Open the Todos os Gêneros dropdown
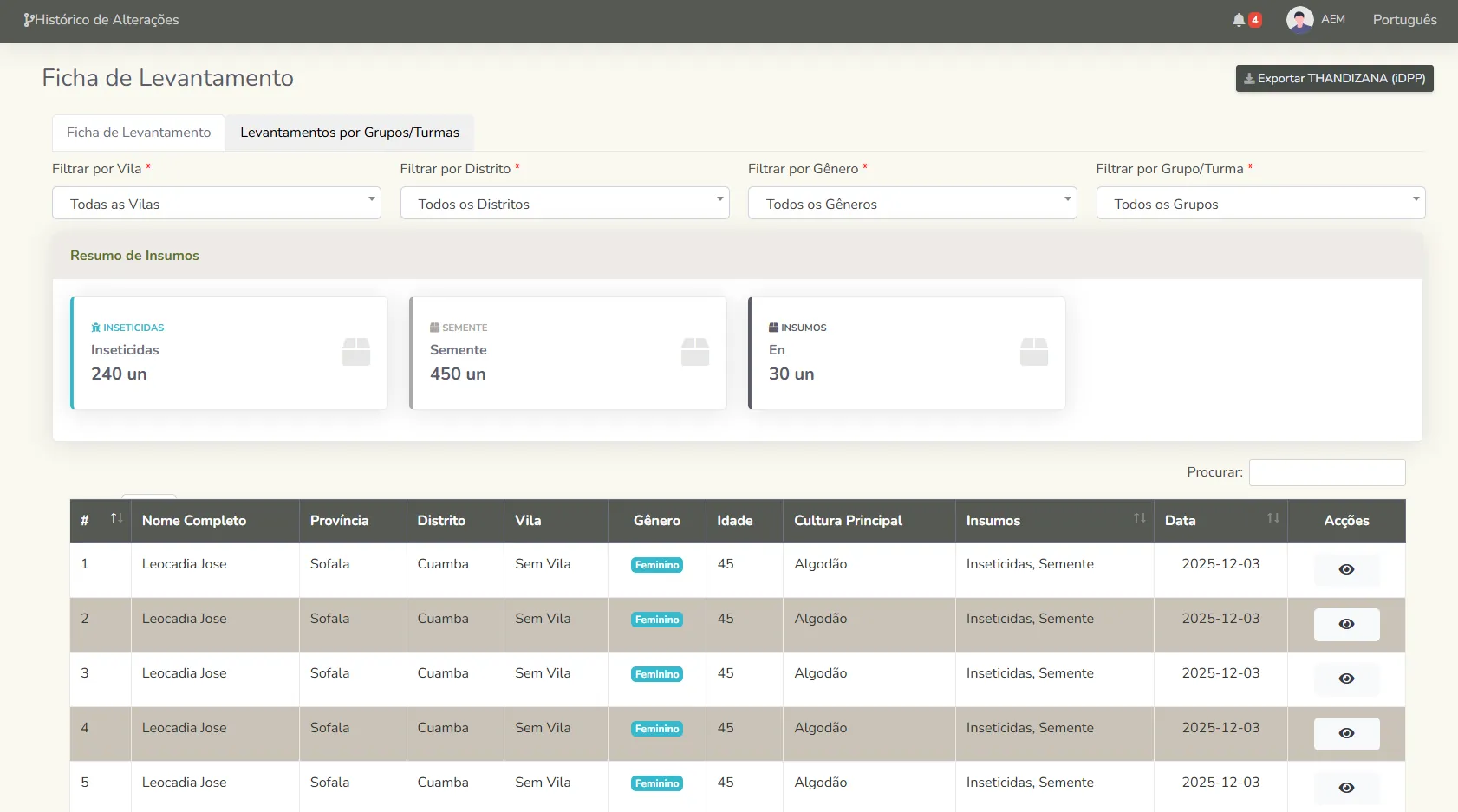This screenshot has height=812, width=1458. (912, 204)
